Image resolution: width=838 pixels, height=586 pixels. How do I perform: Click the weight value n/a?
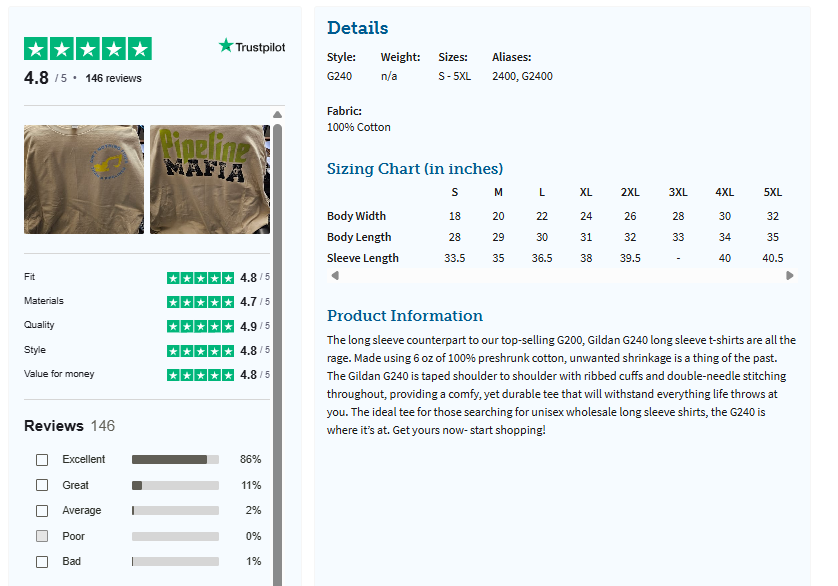(389, 76)
